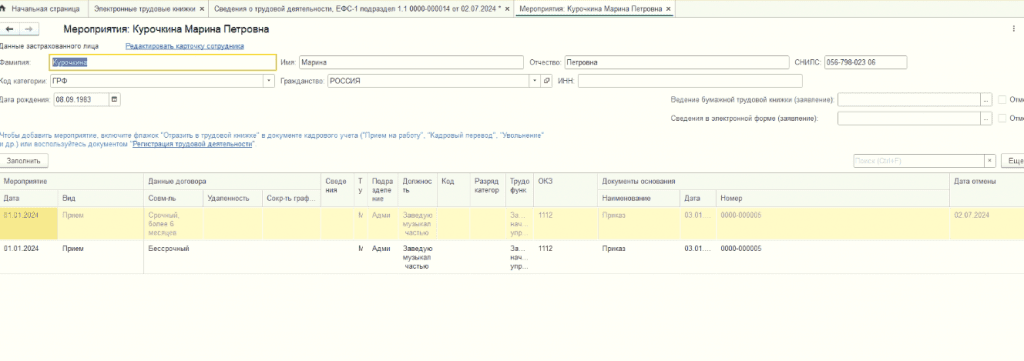Toggle checkbox next to бумажной трудовой книжки field
Screen dimensions: 1024x361
click(x=1002, y=100)
